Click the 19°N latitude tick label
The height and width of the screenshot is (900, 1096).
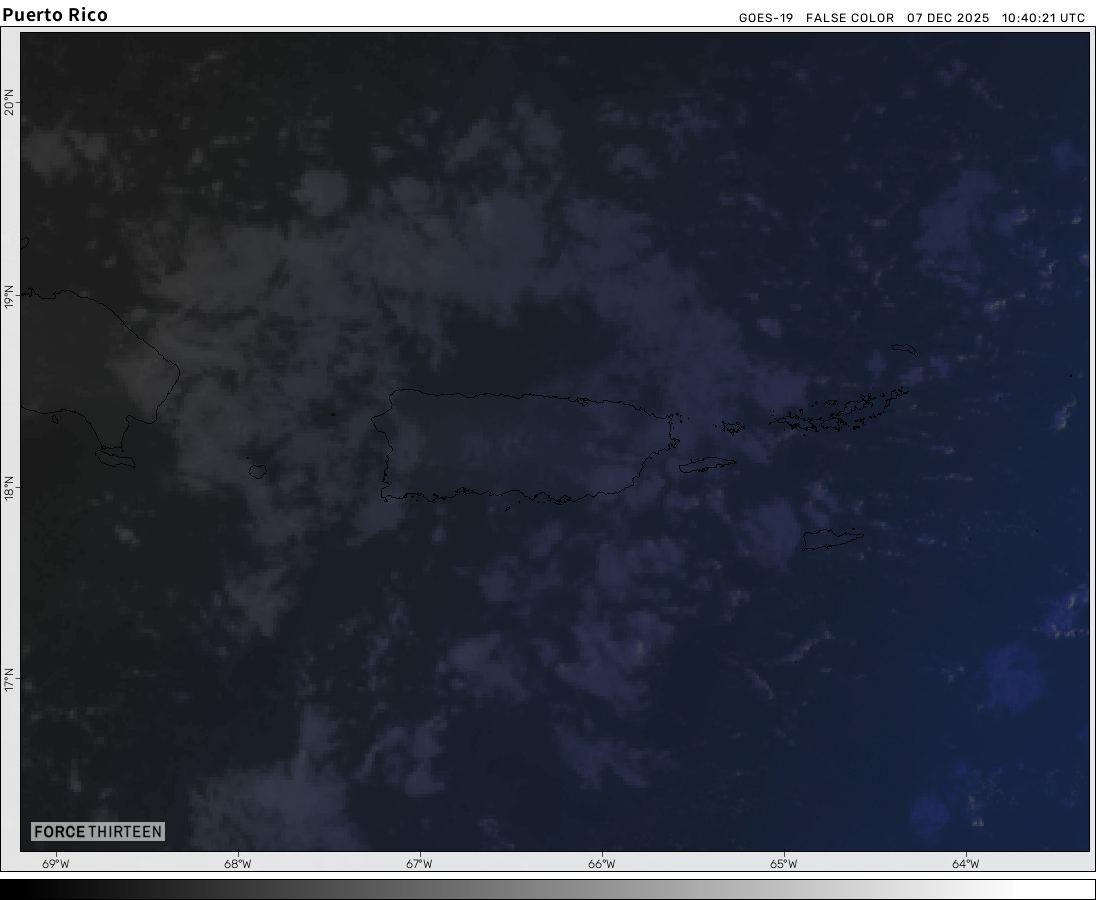pos(10,297)
